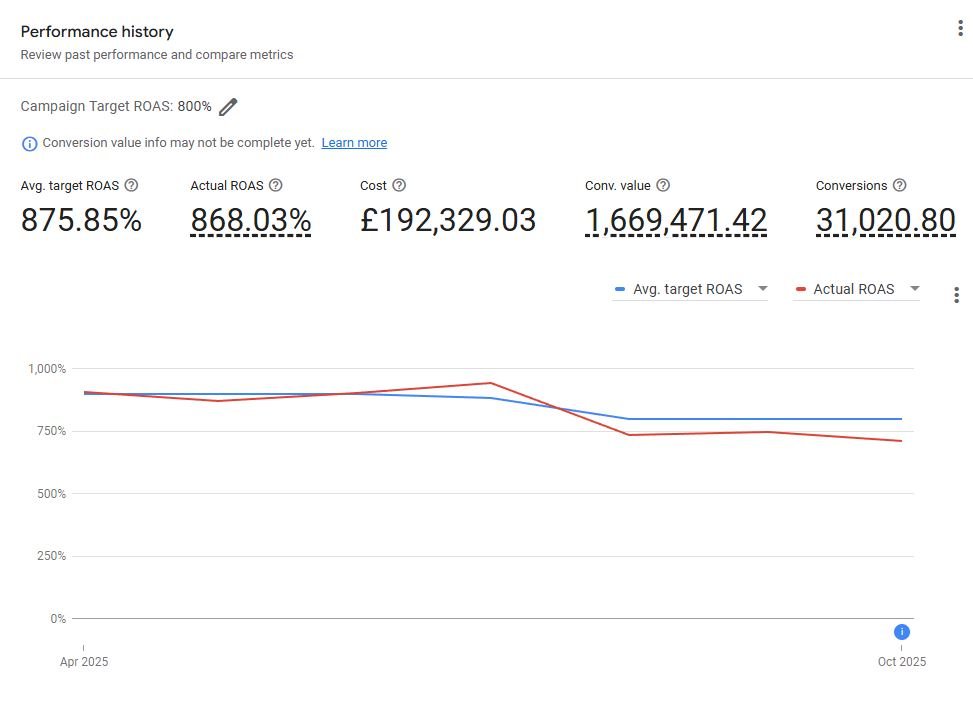The image size is (973, 711).
Task: Click the Oct 2025 axis label
Action: pos(902,661)
